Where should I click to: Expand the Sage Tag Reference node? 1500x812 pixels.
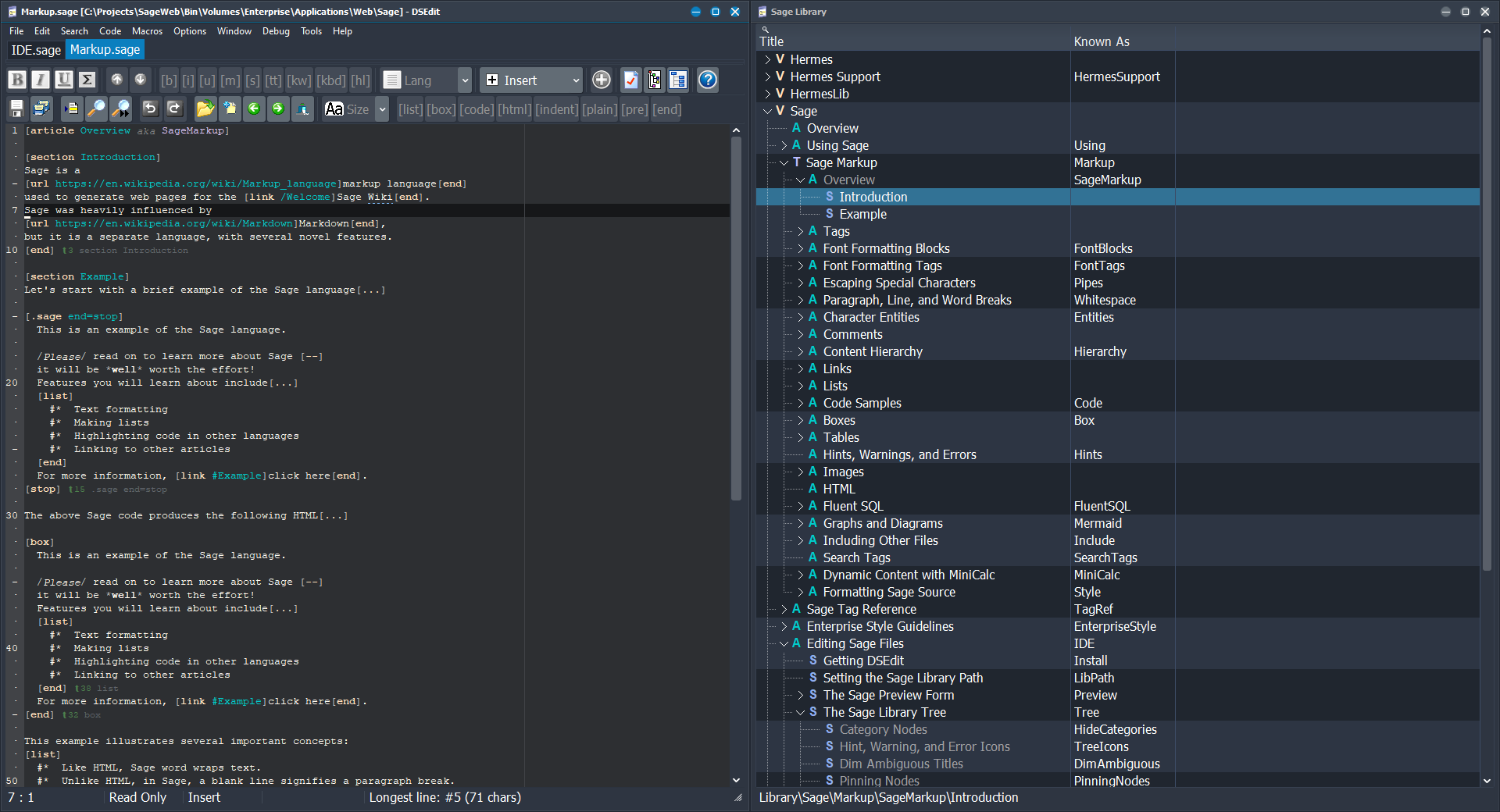click(784, 609)
